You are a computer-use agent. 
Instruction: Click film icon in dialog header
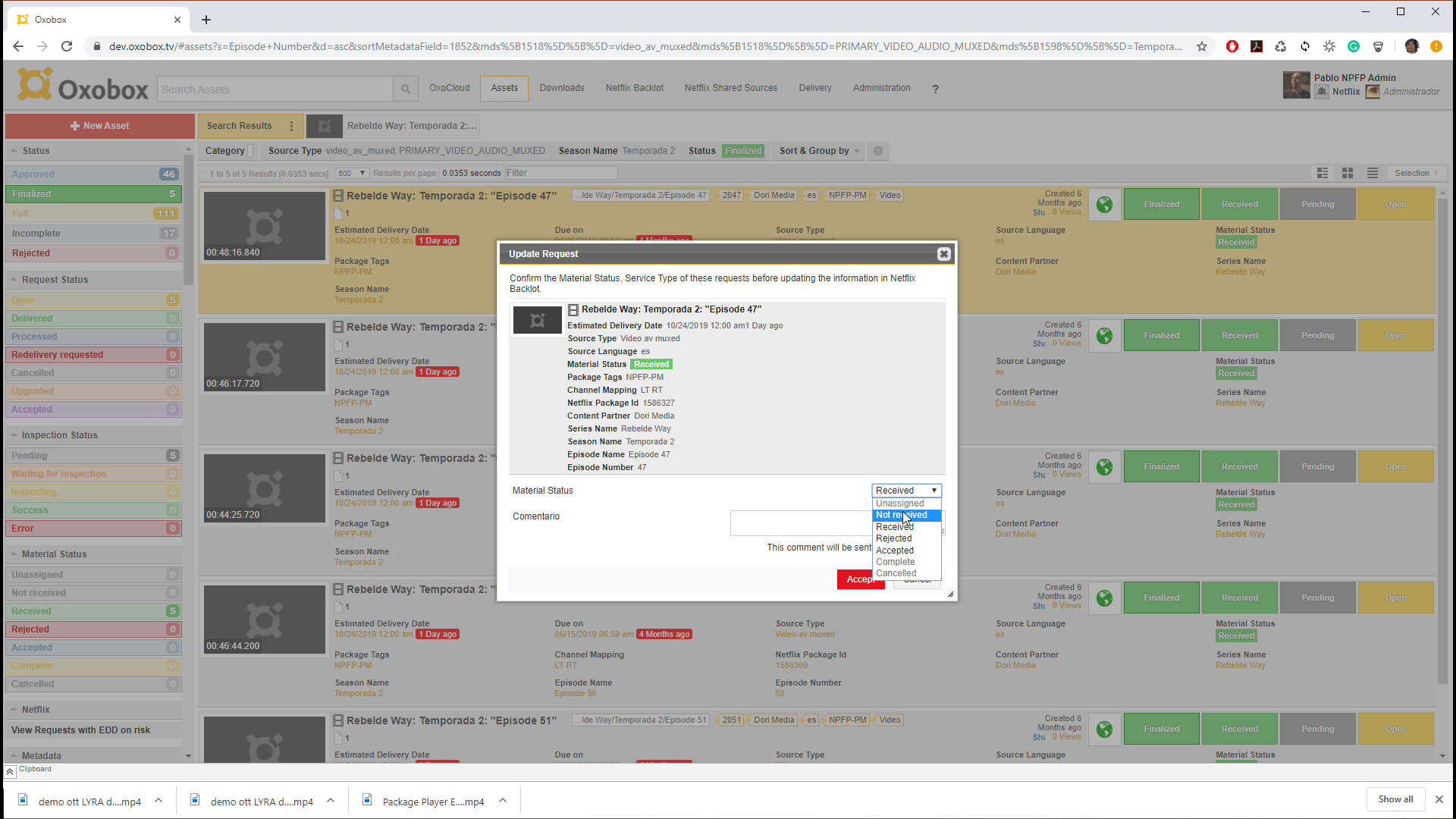(x=573, y=309)
